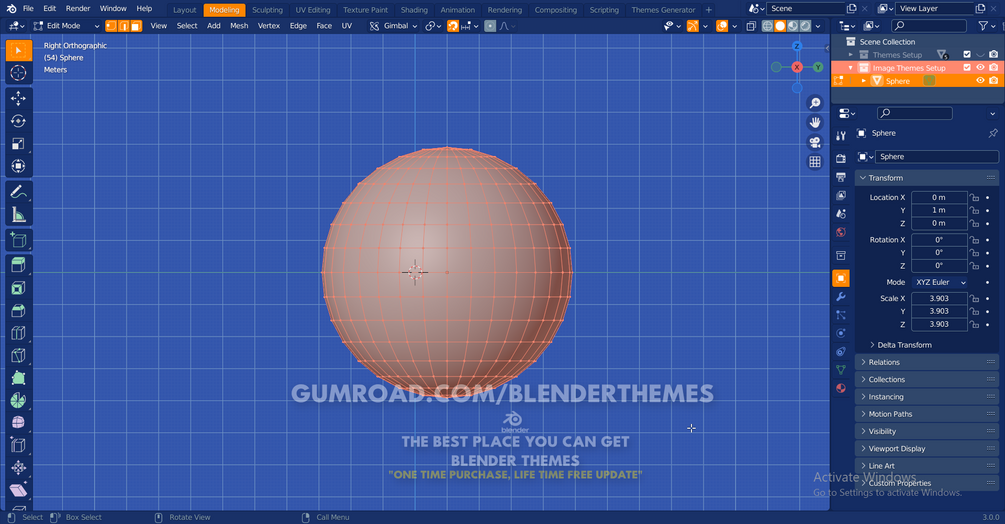Click the object name field Sphere
The image size is (1005, 524).
[x=937, y=156]
